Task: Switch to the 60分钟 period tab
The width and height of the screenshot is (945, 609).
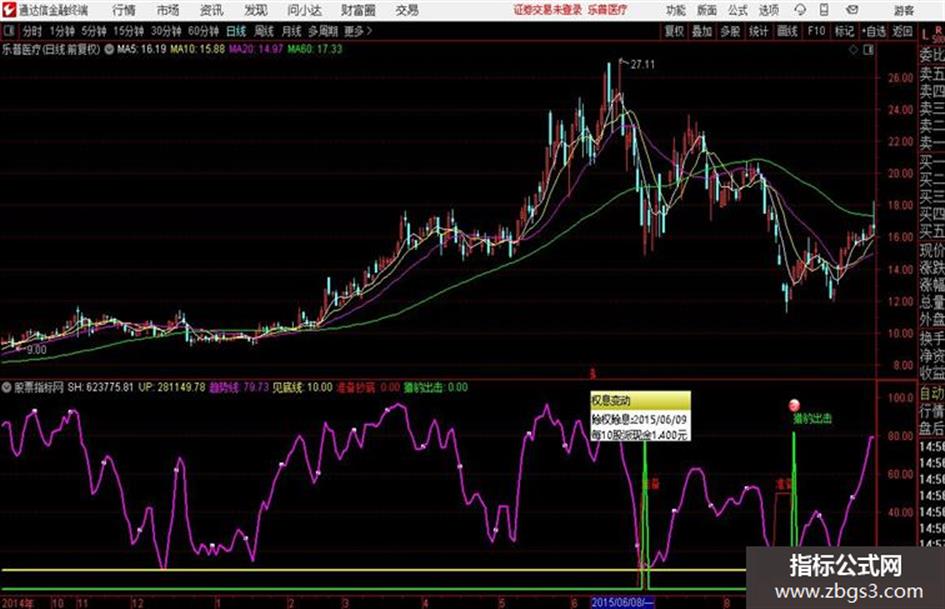Action: click(203, 31)
